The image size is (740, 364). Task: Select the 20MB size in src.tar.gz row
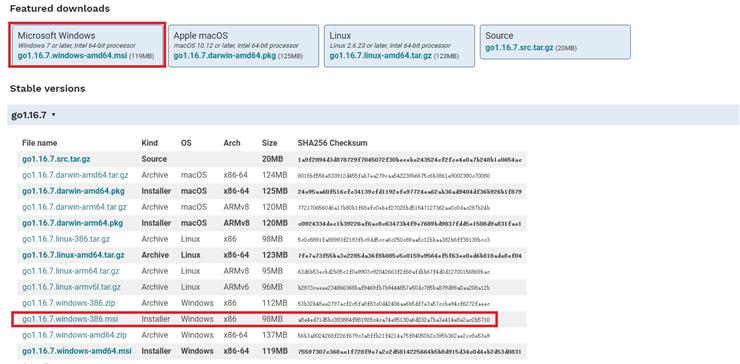pos(273,159)
